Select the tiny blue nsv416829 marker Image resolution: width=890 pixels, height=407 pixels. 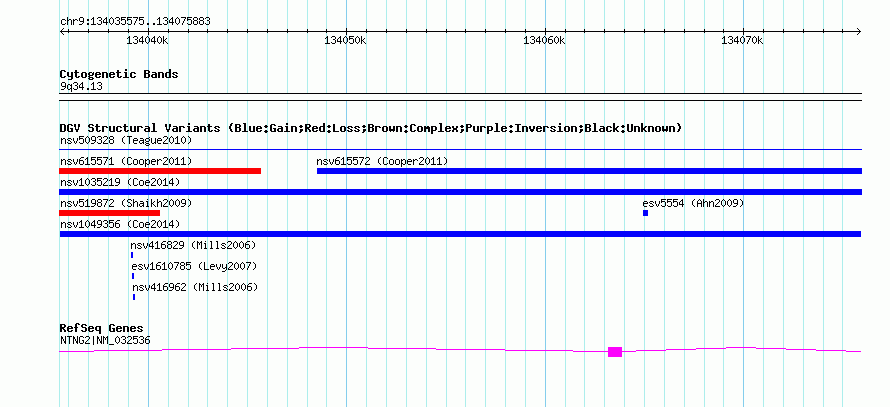132,255
